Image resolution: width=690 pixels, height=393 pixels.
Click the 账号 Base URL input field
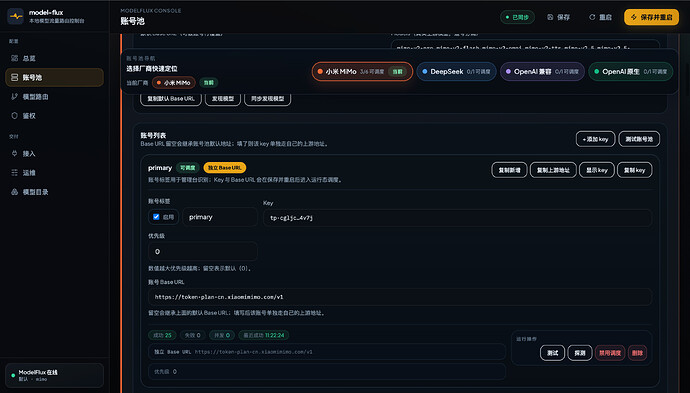[x=400, y=297]
